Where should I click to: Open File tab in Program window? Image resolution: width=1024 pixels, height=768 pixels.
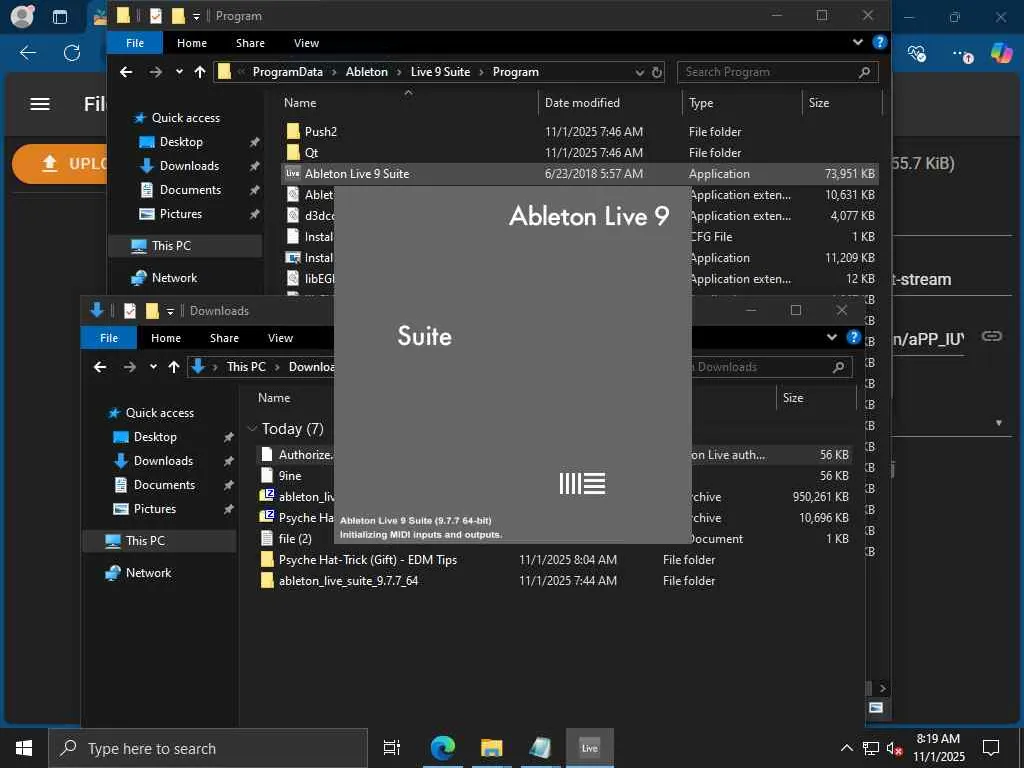[135, 42]
